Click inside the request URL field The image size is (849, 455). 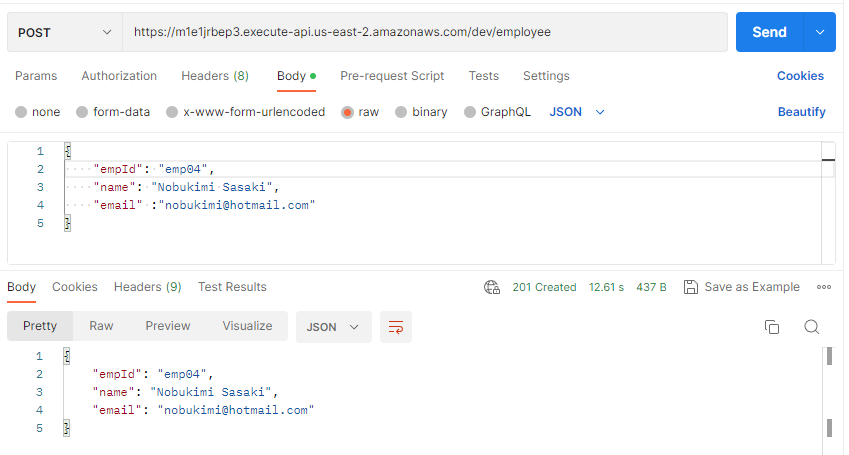tap(424, 32)
